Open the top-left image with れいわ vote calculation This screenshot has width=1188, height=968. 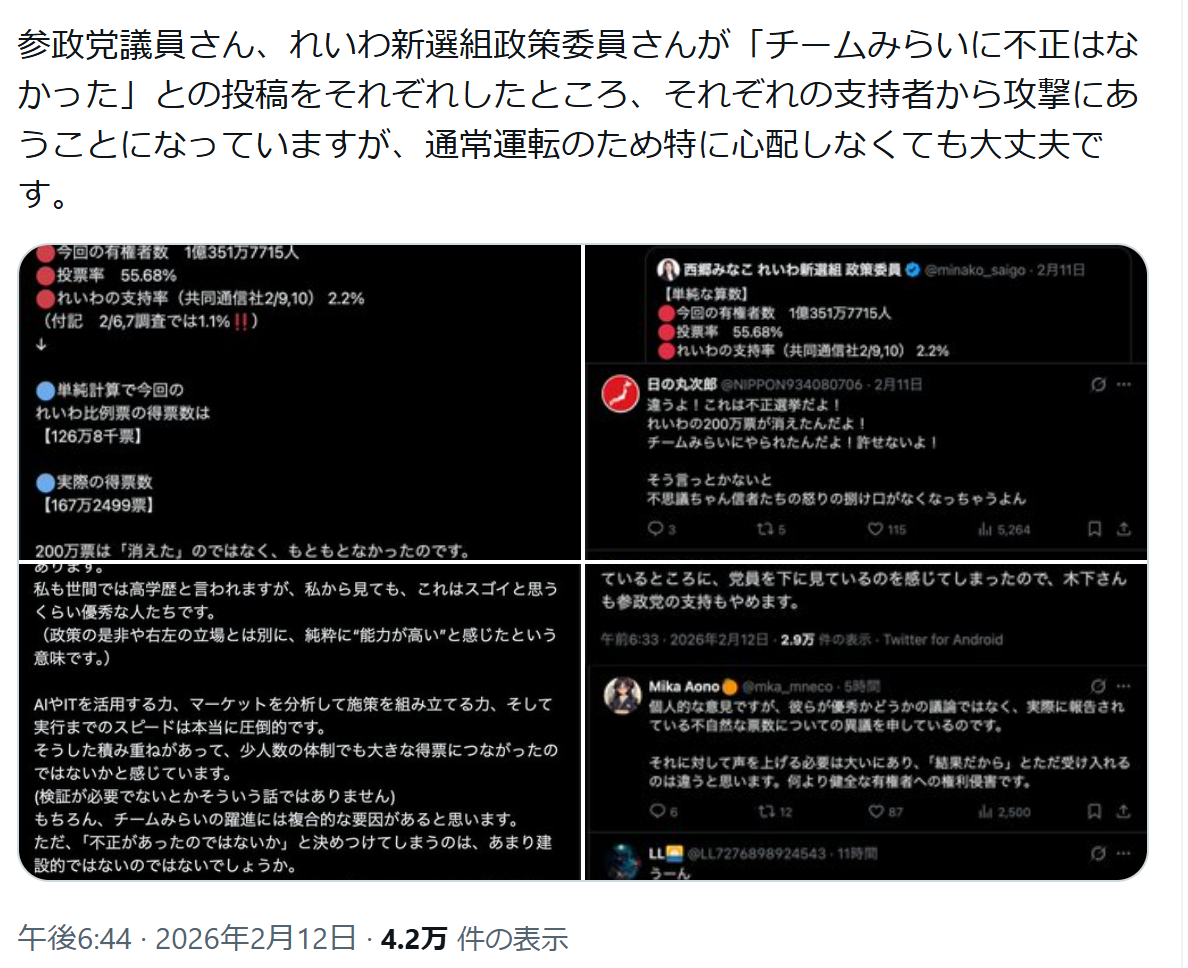tap(300, 402)
